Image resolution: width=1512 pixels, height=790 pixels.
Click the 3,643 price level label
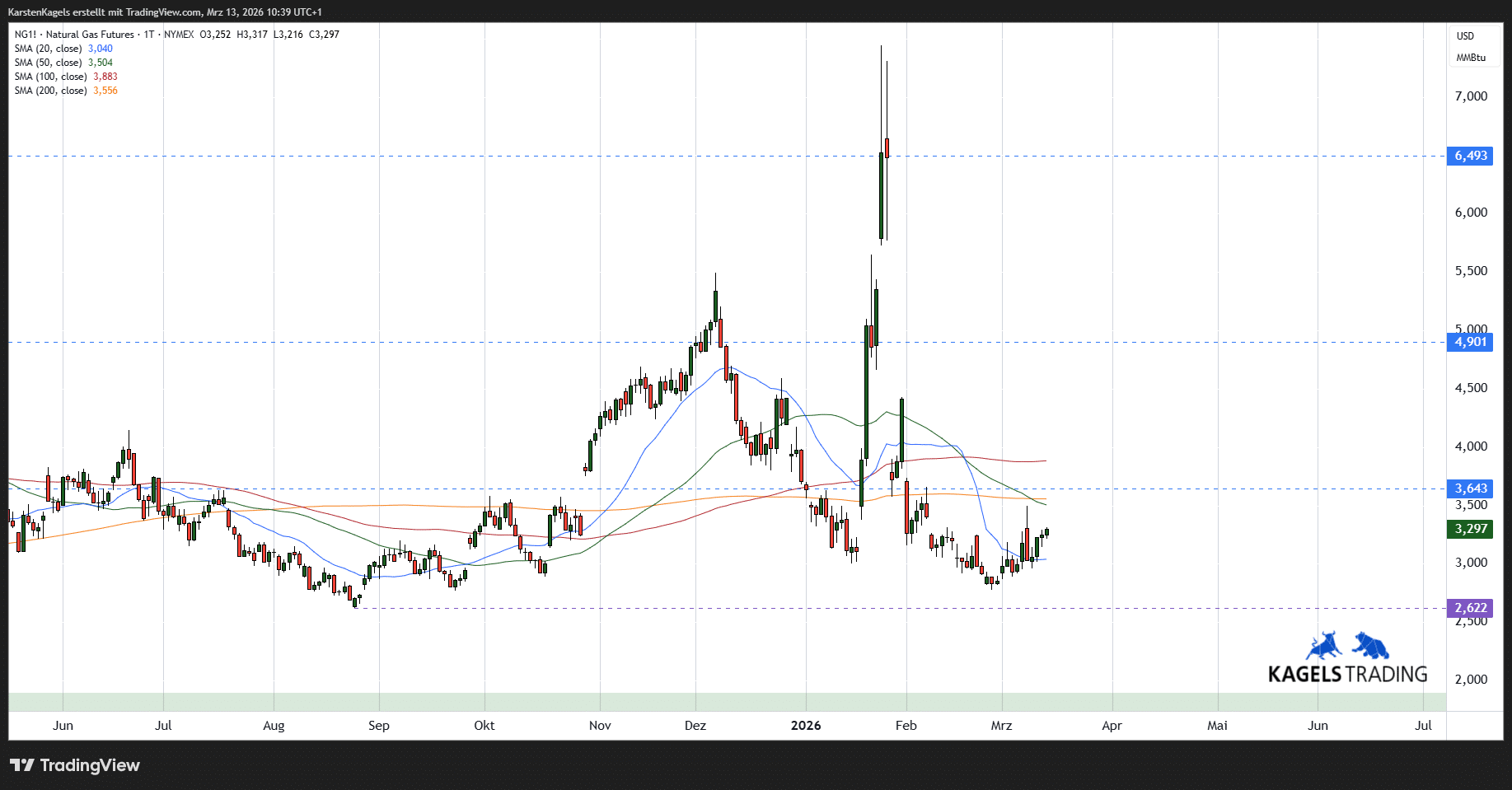pos(1470,488)
